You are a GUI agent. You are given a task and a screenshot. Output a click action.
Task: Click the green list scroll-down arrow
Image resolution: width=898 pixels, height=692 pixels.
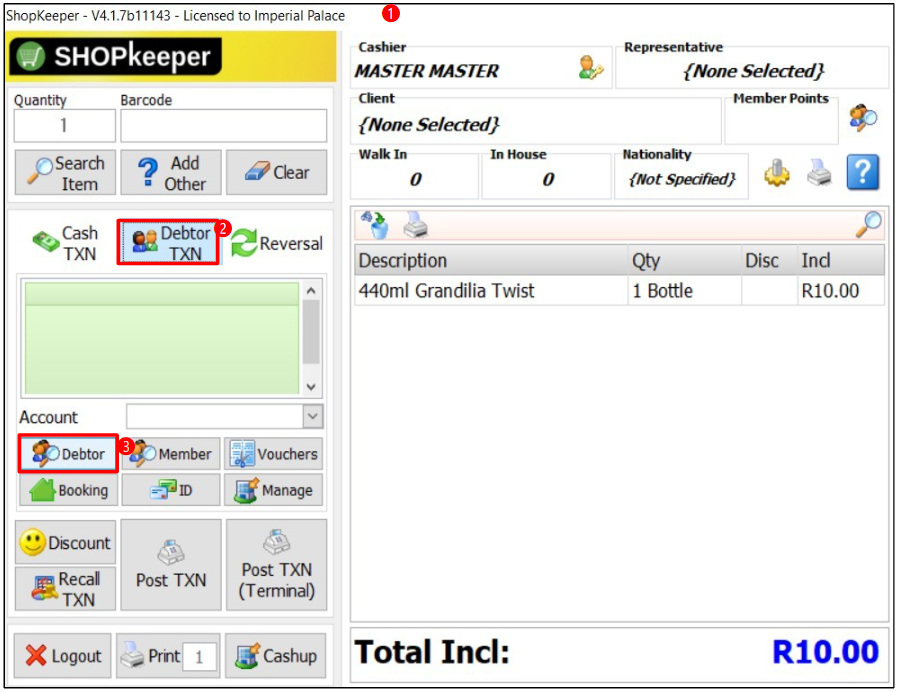[311, 387]
